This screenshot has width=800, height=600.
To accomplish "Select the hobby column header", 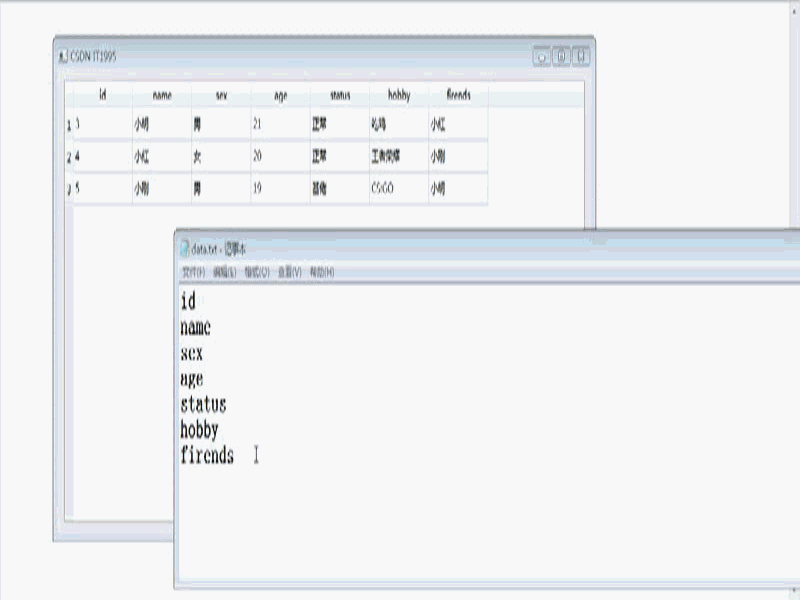I will 398,95.
